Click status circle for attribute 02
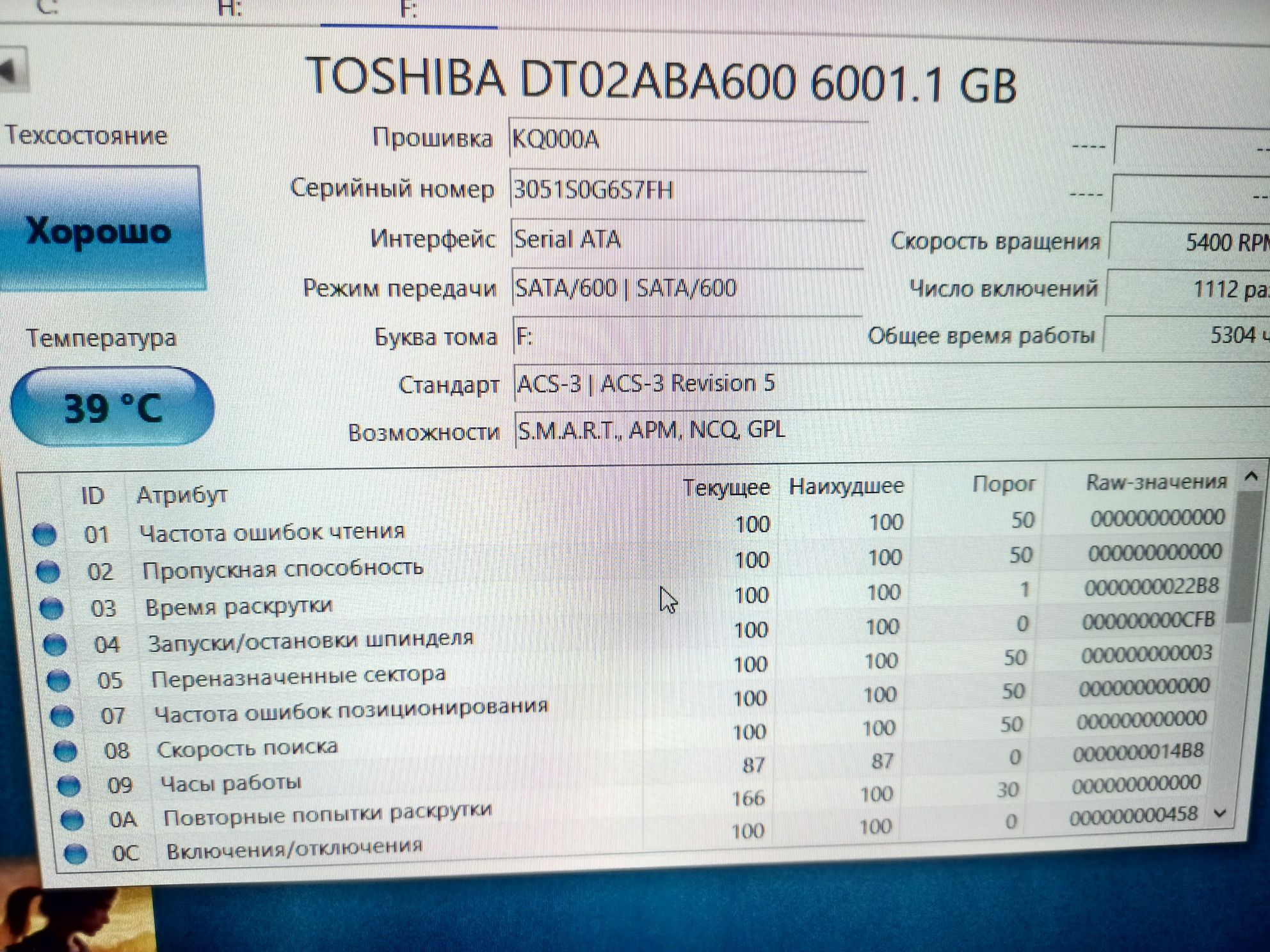Viewport: 1270px width, 952px height. pos(47,571)
